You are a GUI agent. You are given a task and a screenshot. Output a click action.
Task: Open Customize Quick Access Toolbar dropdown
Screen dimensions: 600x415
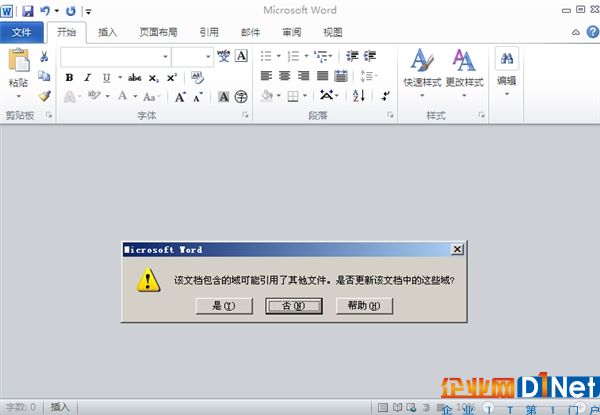pyautogui.click(x=88, y=12)
